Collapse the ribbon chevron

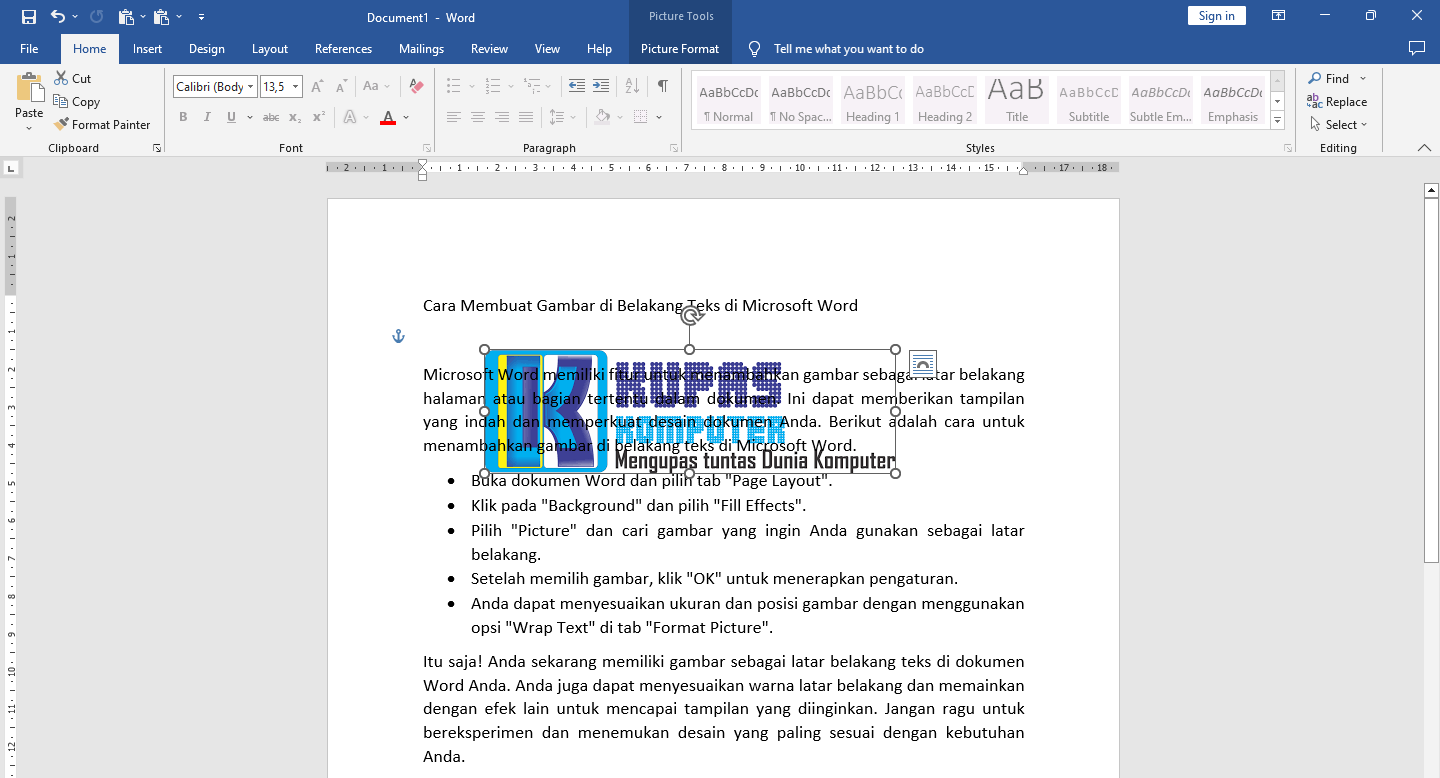point(1424,148)
